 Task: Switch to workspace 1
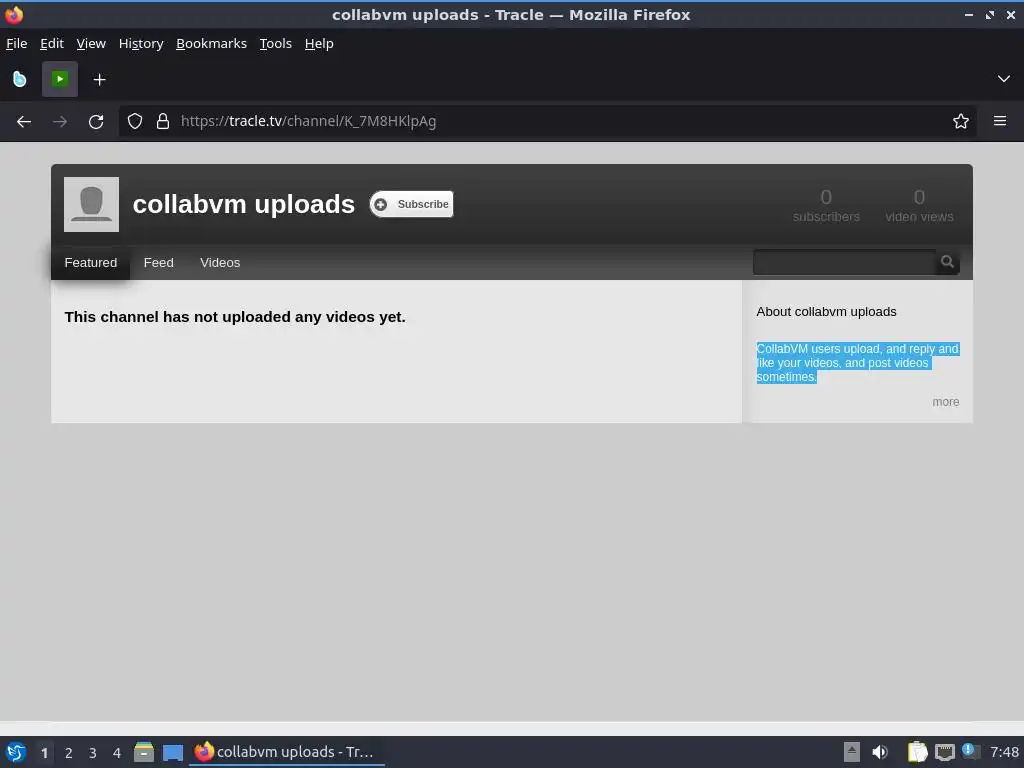pos(44,753)
